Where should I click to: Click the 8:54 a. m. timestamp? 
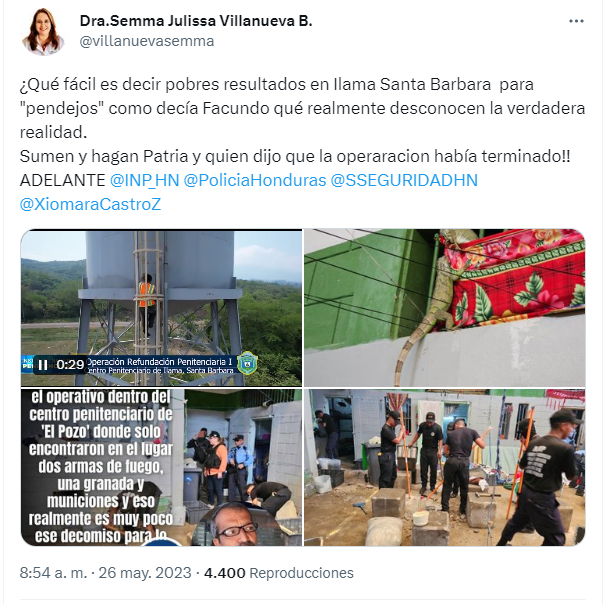point(53,573)
